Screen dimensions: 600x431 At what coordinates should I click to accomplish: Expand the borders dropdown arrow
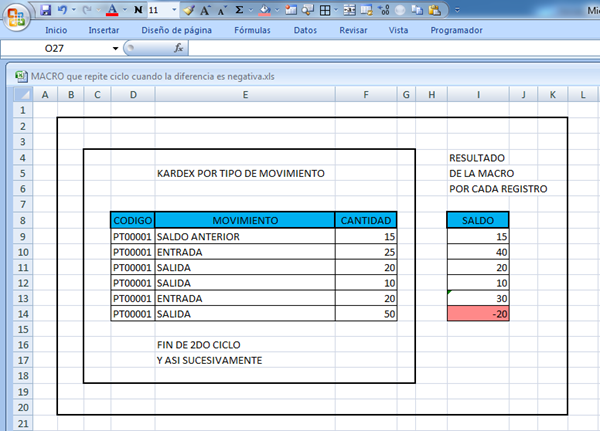(x=336, y=10)
